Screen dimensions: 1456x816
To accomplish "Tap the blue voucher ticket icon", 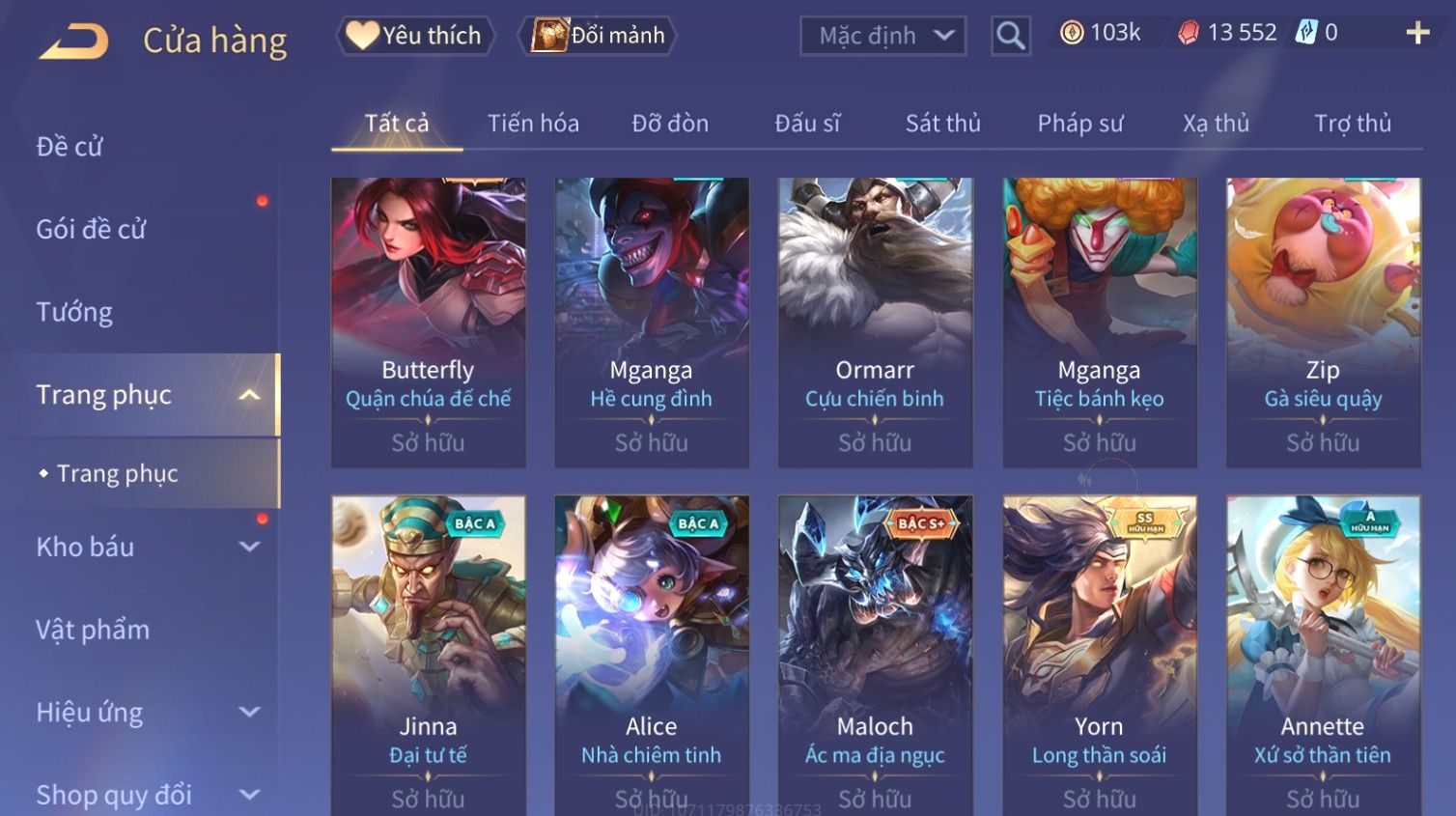I will click(x=1306, y=32).
